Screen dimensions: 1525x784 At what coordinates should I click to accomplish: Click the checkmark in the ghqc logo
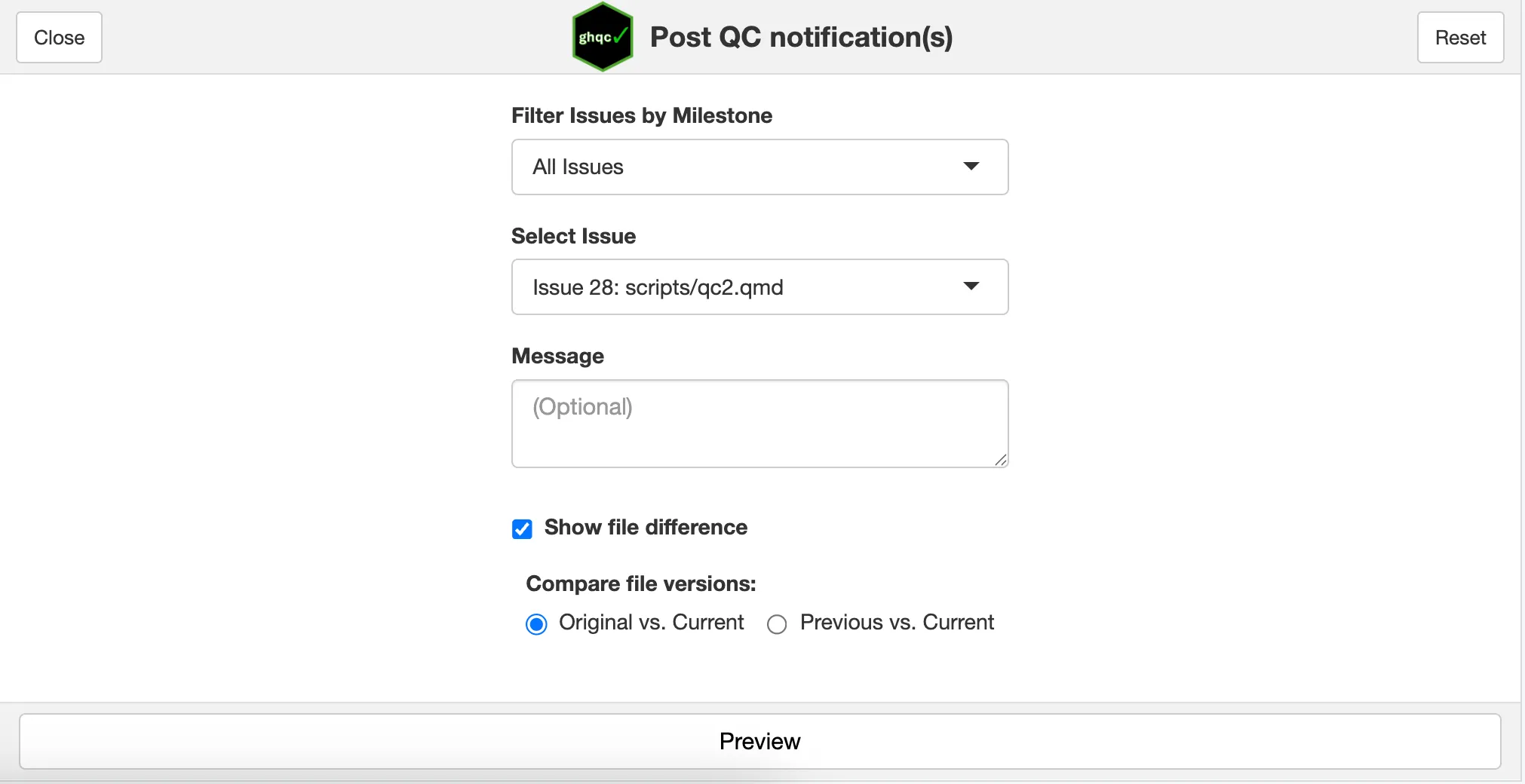(x=620, y=35)
